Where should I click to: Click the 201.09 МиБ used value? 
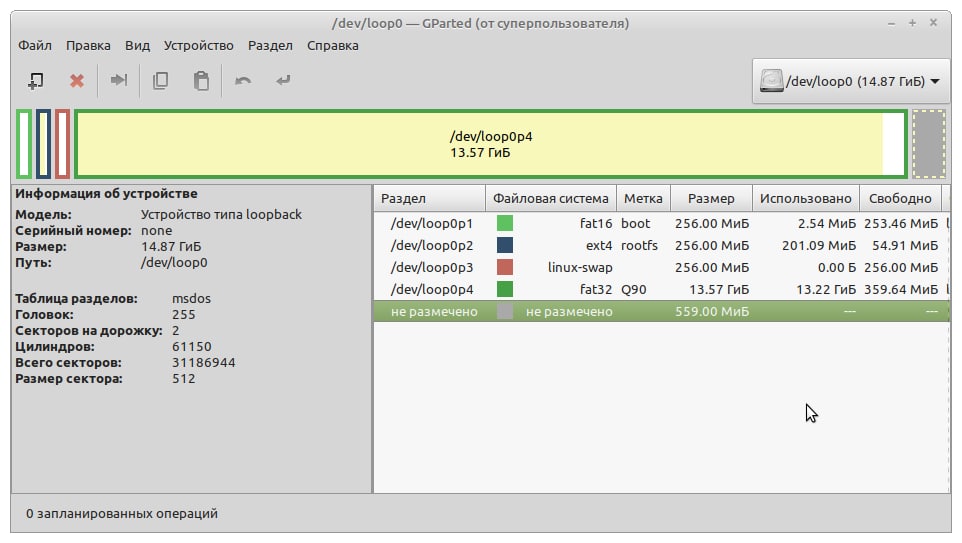818,245
